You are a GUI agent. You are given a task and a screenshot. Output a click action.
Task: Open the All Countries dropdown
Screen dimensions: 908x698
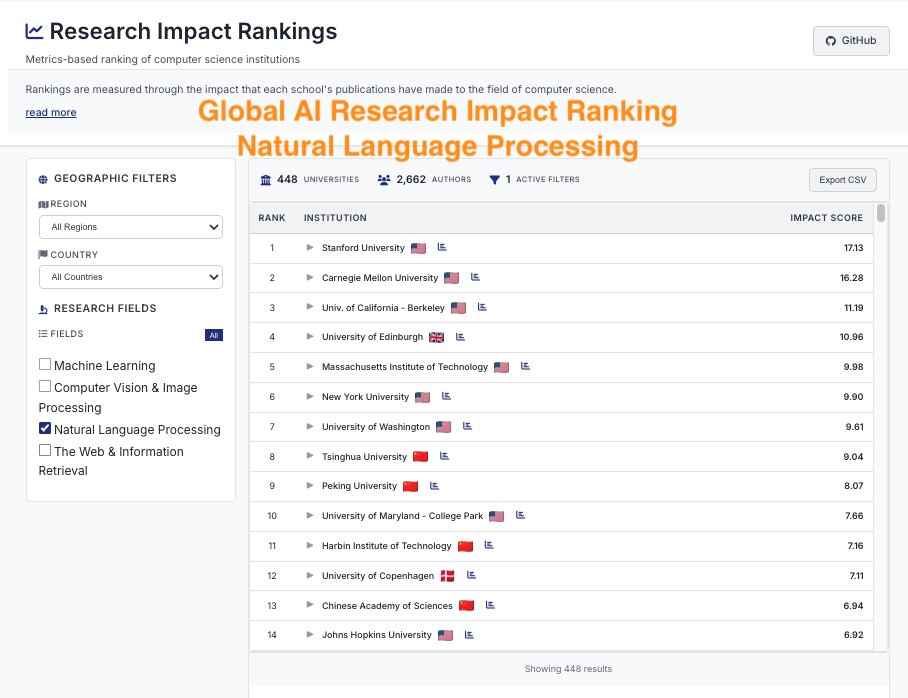pyautogui.click(x=131, y=277)
